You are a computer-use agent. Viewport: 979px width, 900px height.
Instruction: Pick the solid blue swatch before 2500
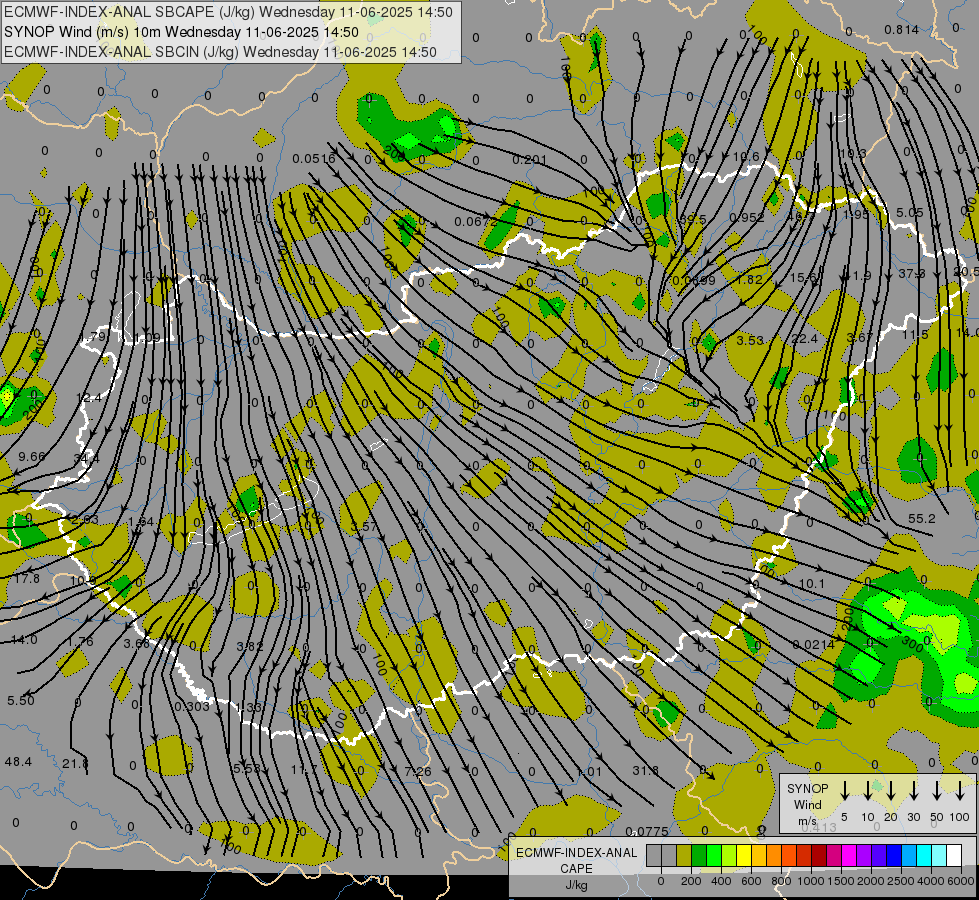coord(893,856)
